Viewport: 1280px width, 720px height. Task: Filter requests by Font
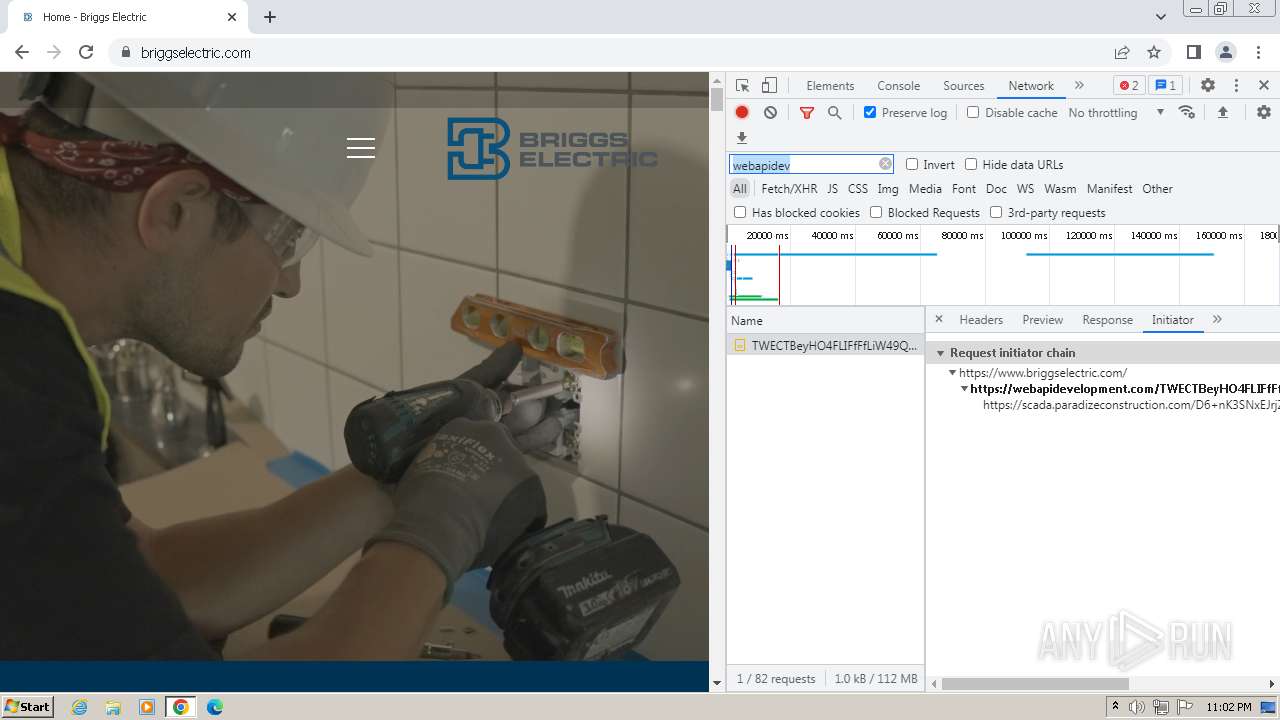click(x=964, y=188)
